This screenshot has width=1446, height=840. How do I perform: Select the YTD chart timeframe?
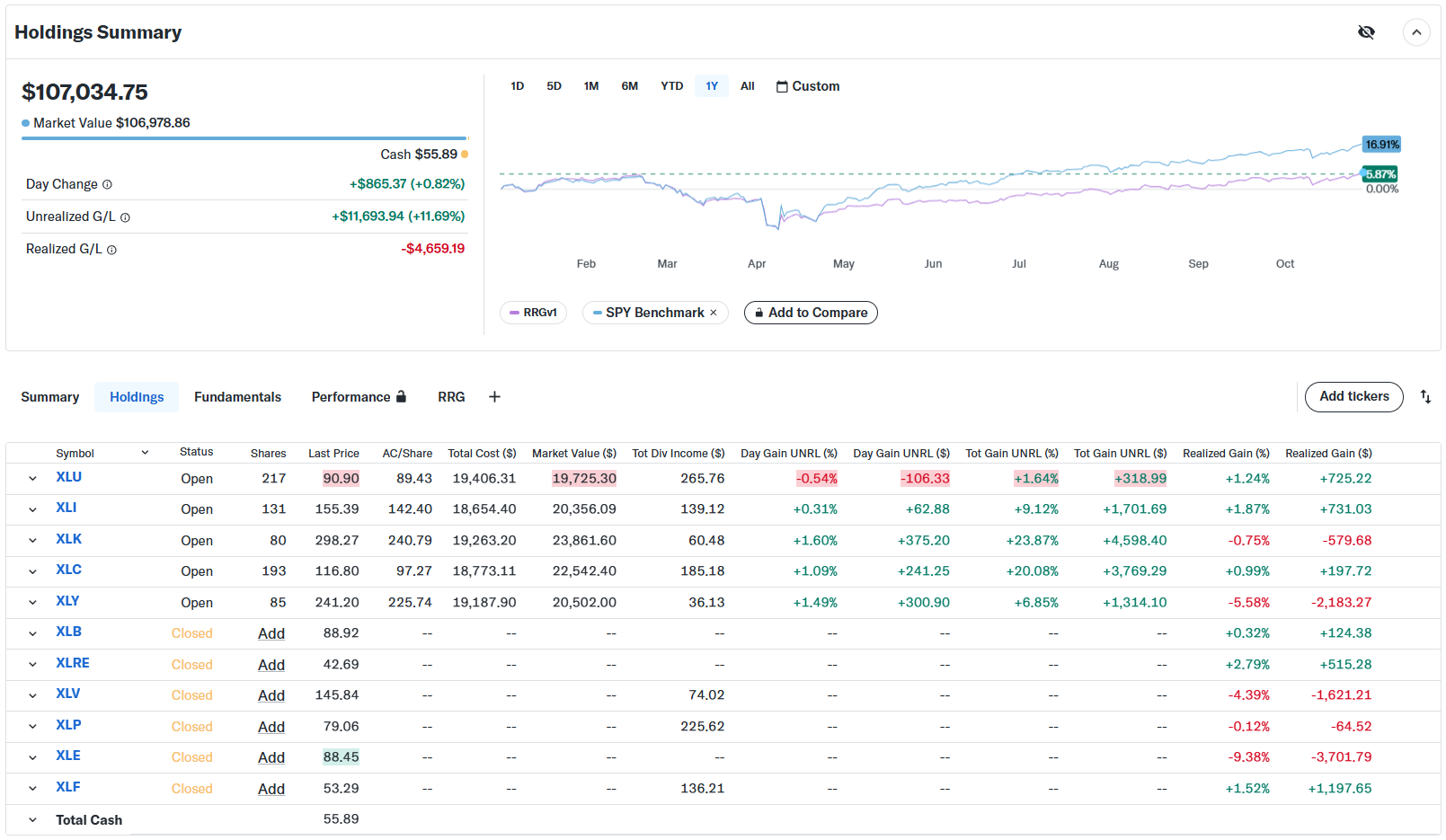point(671,86)
